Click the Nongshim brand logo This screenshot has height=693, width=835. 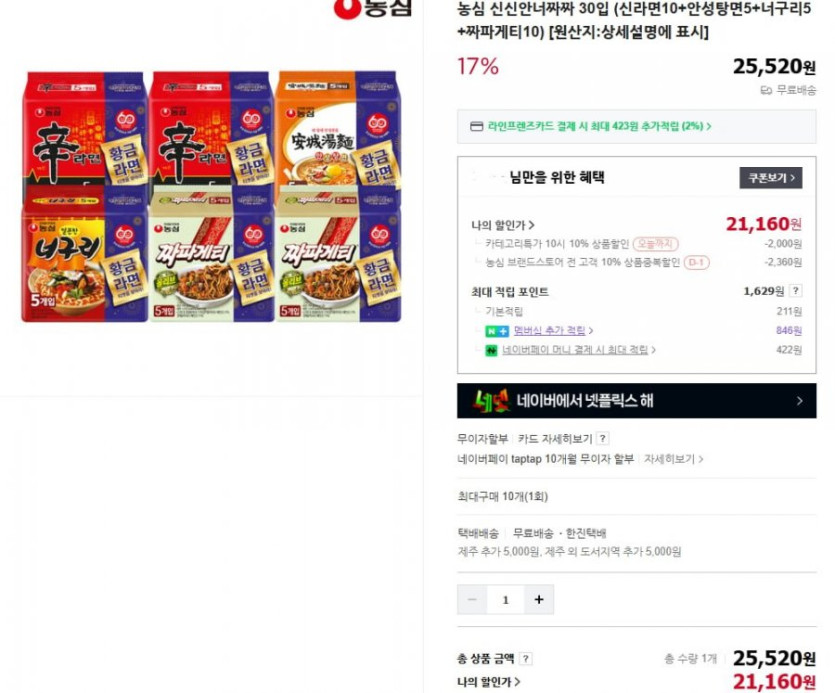coord(373,7)
